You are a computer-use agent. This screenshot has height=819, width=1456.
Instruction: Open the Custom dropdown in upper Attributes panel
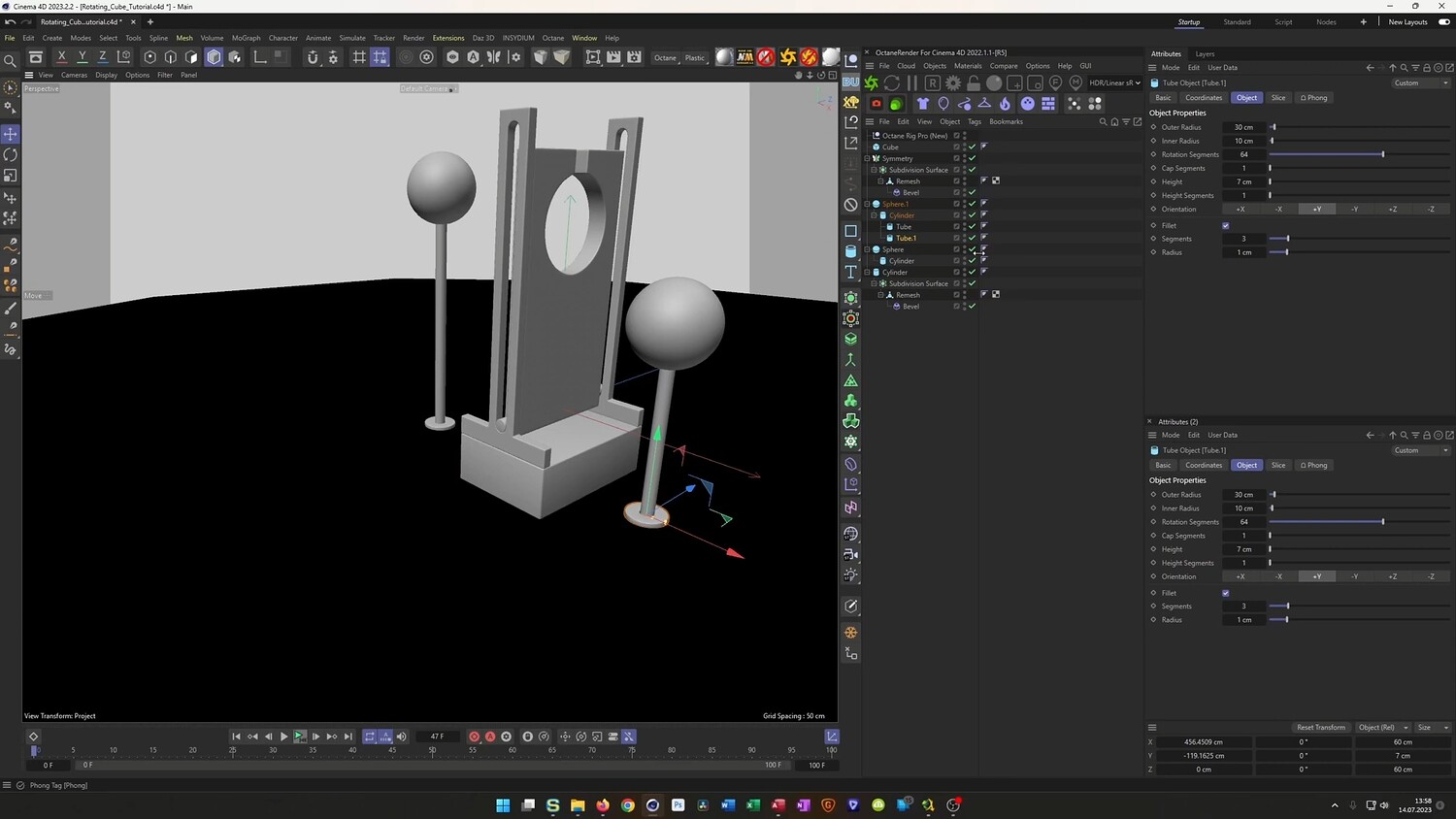1421,83
